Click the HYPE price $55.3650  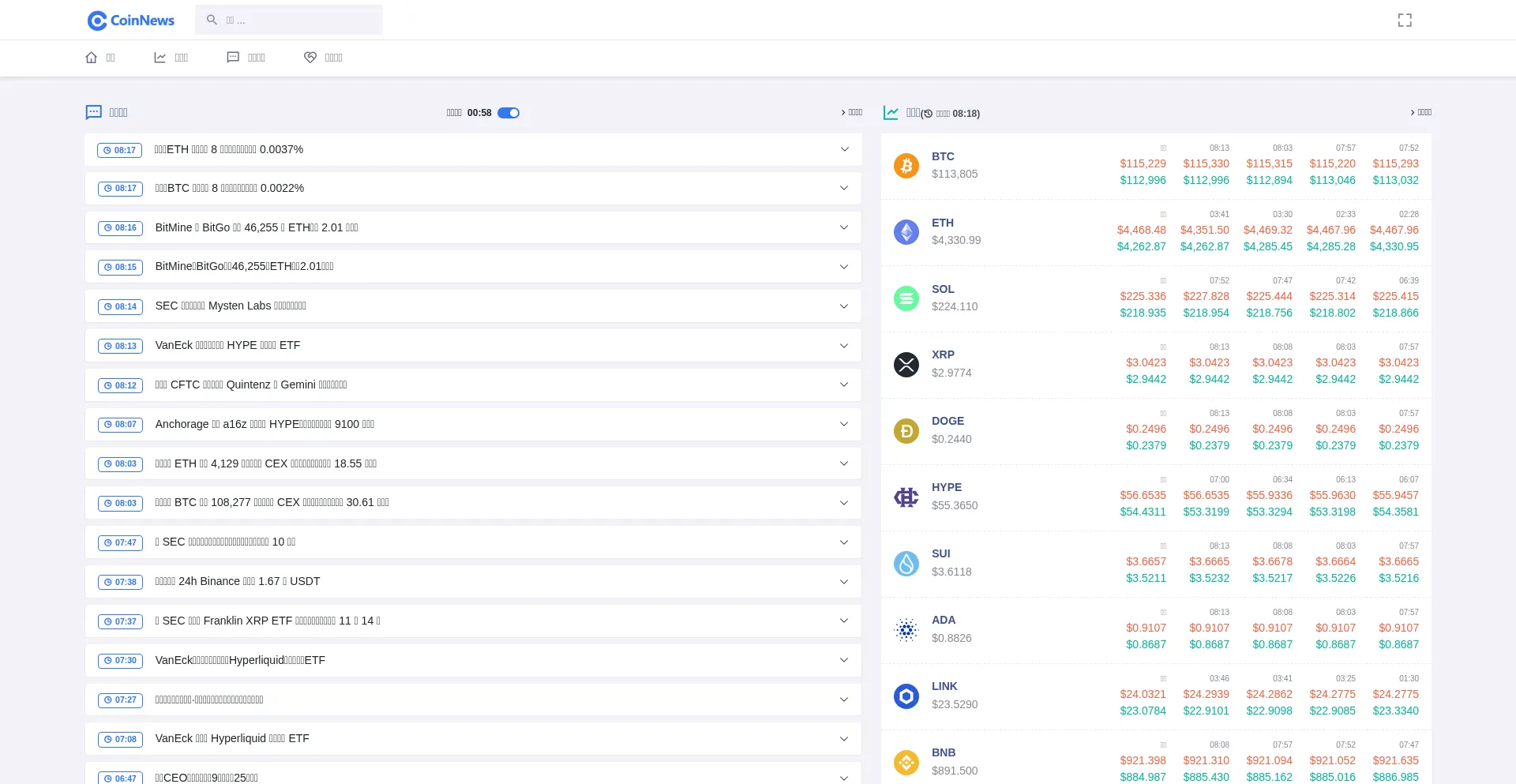pos(955,505)
